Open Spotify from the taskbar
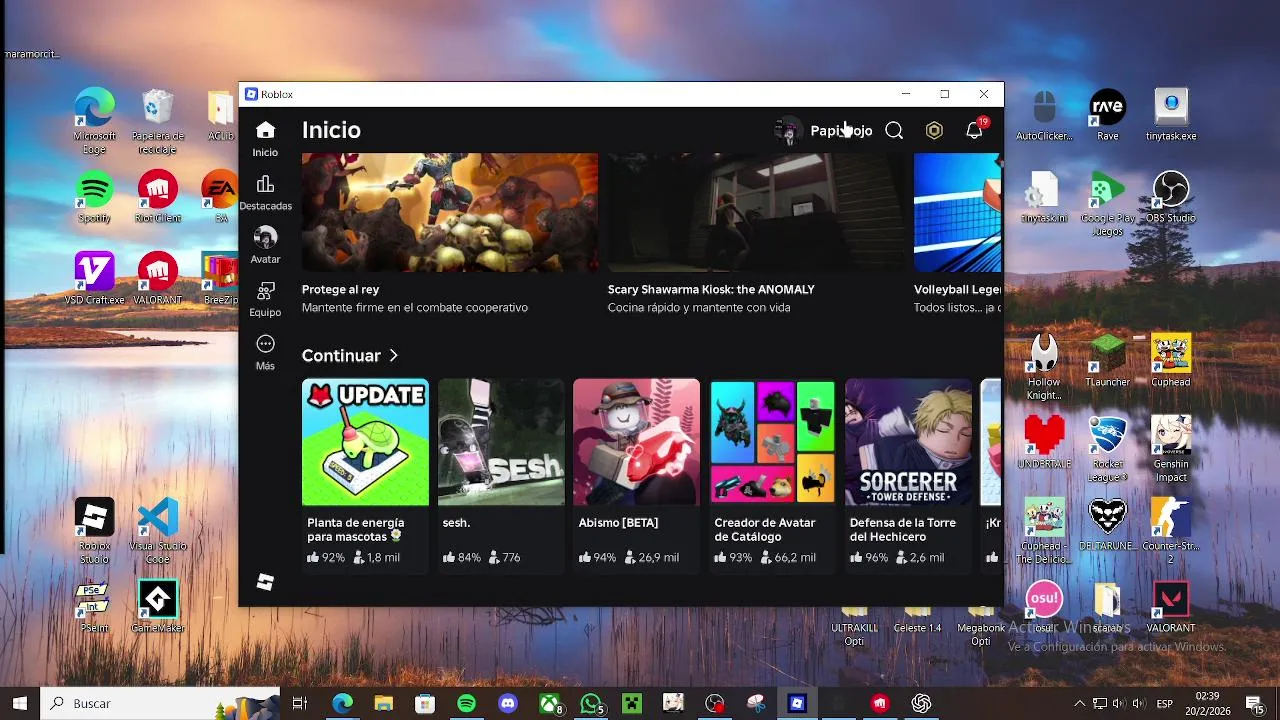Image resolution: width=1280 pixels, height=720 pixels. coord(467,703)
